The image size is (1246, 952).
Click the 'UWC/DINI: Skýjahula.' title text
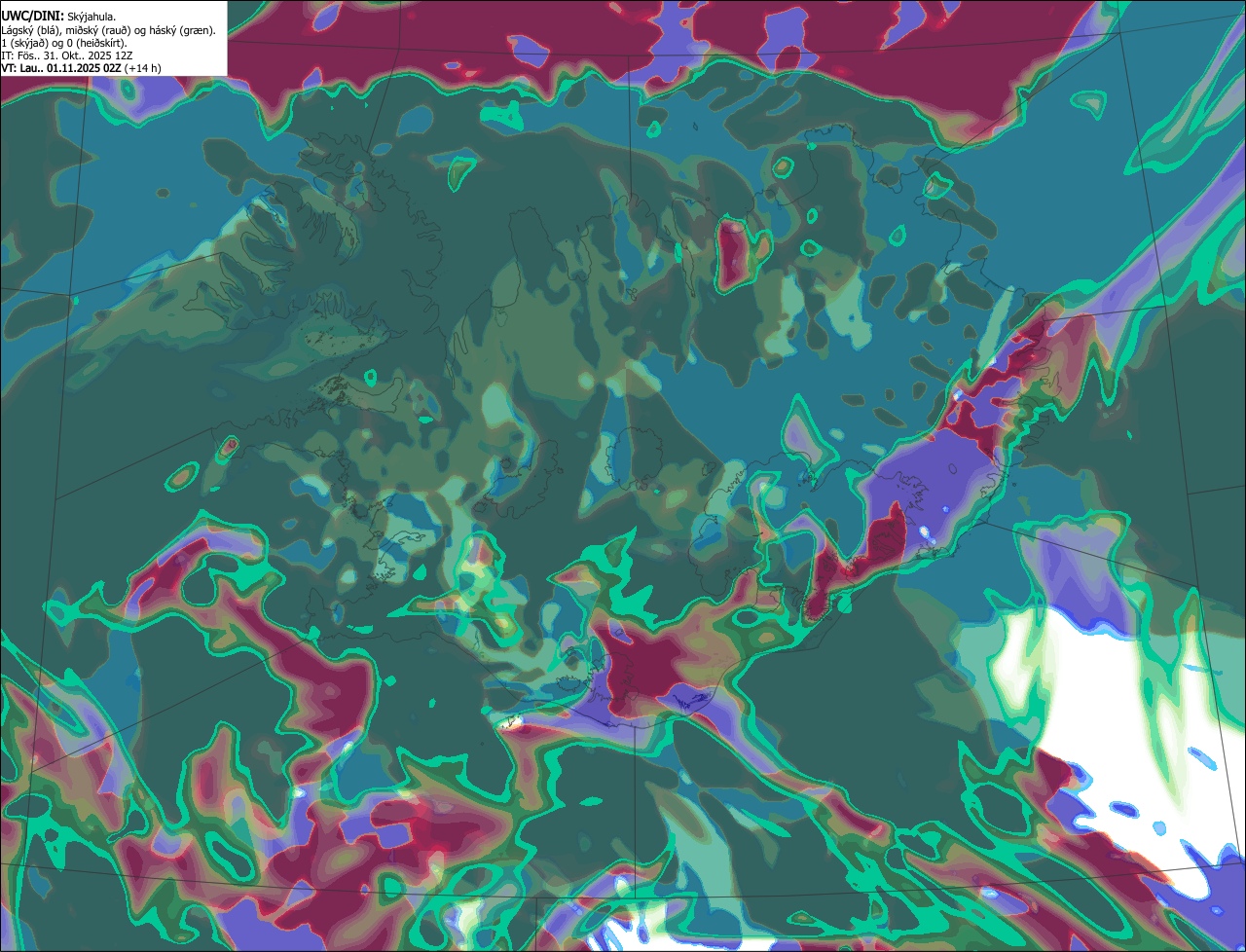(x=58, y=17)
